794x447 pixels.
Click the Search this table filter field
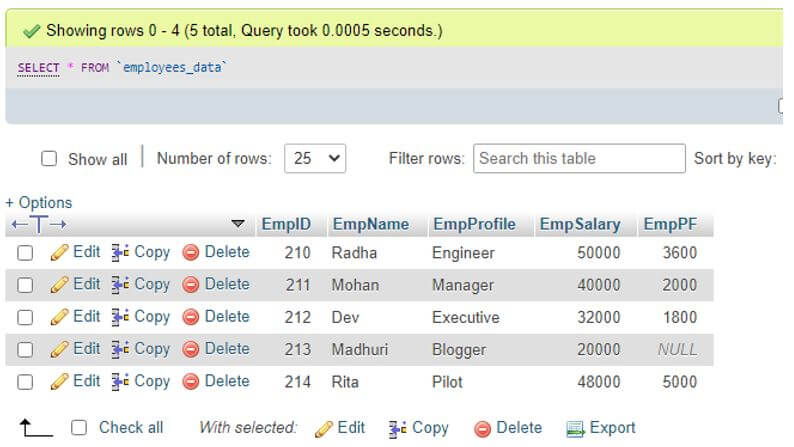coord(579,158)
